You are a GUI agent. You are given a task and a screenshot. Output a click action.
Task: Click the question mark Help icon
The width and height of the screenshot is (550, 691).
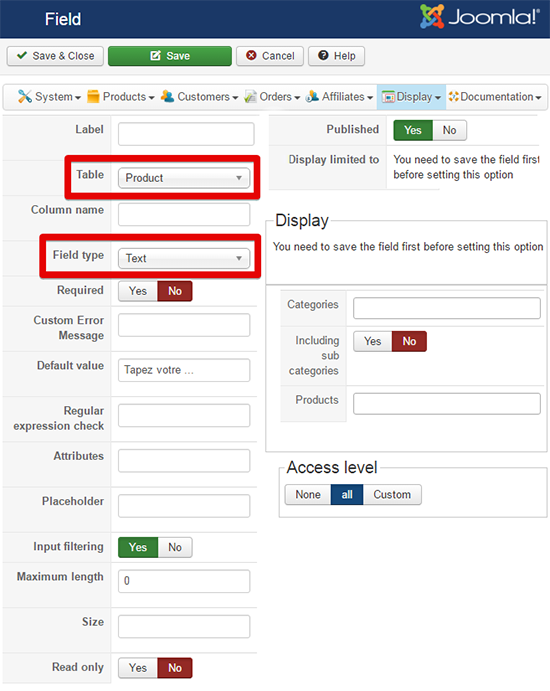323,56
